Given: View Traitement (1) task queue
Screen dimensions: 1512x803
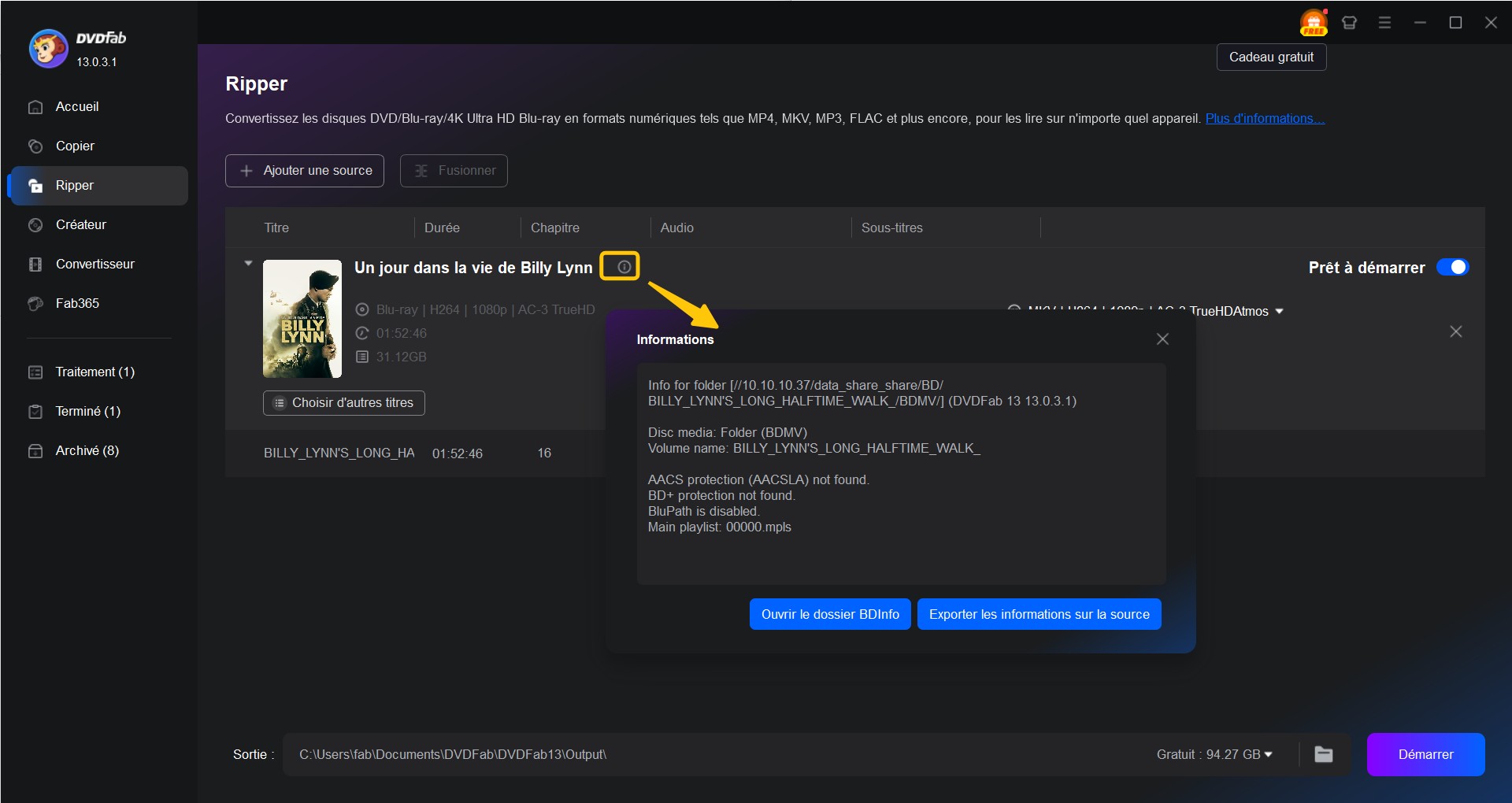Looking at the screenshot, I should tap(98, 372).
